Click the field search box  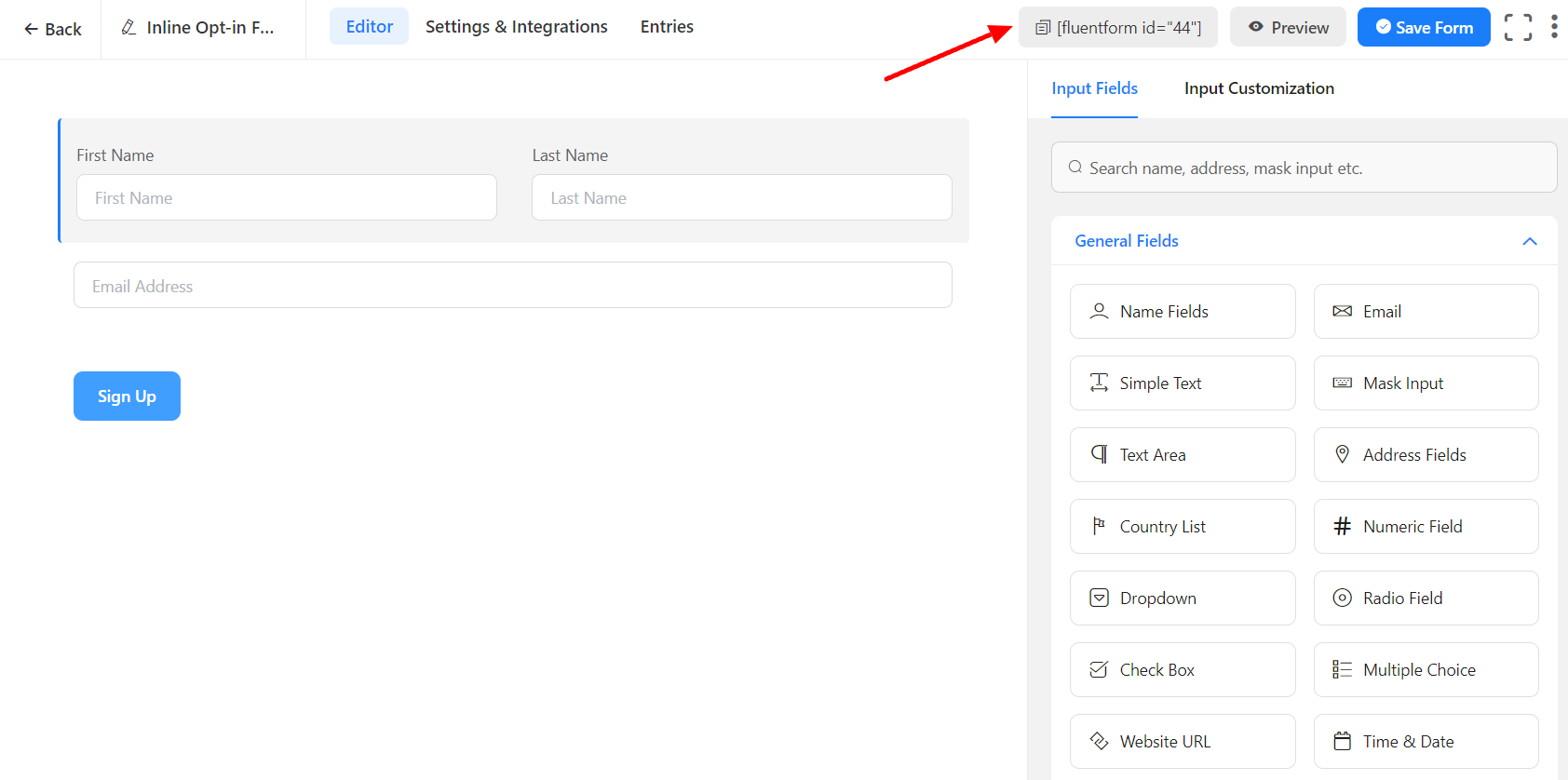[x=1304, y=168]
